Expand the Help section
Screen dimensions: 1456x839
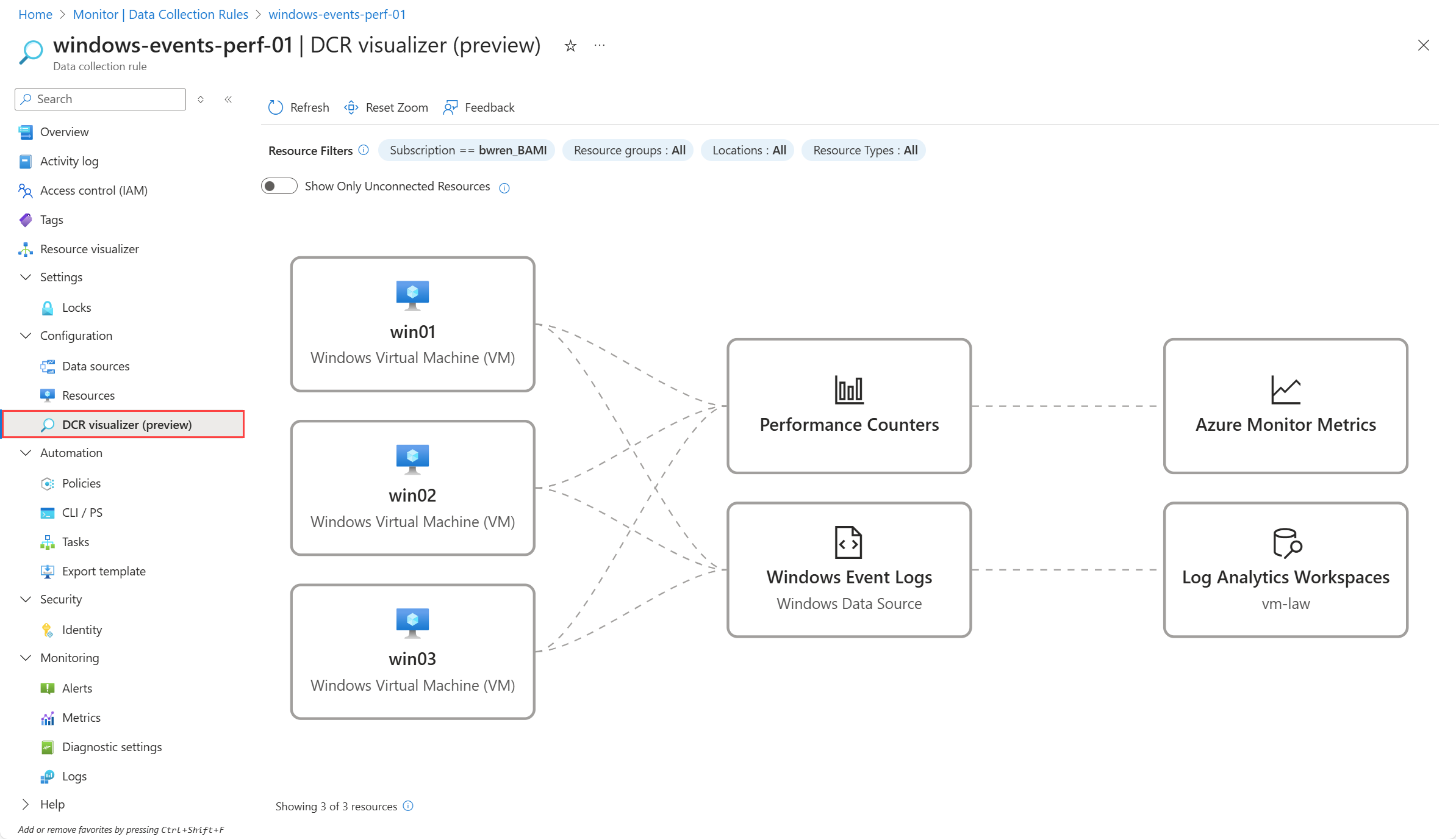(x=26, y=804)
